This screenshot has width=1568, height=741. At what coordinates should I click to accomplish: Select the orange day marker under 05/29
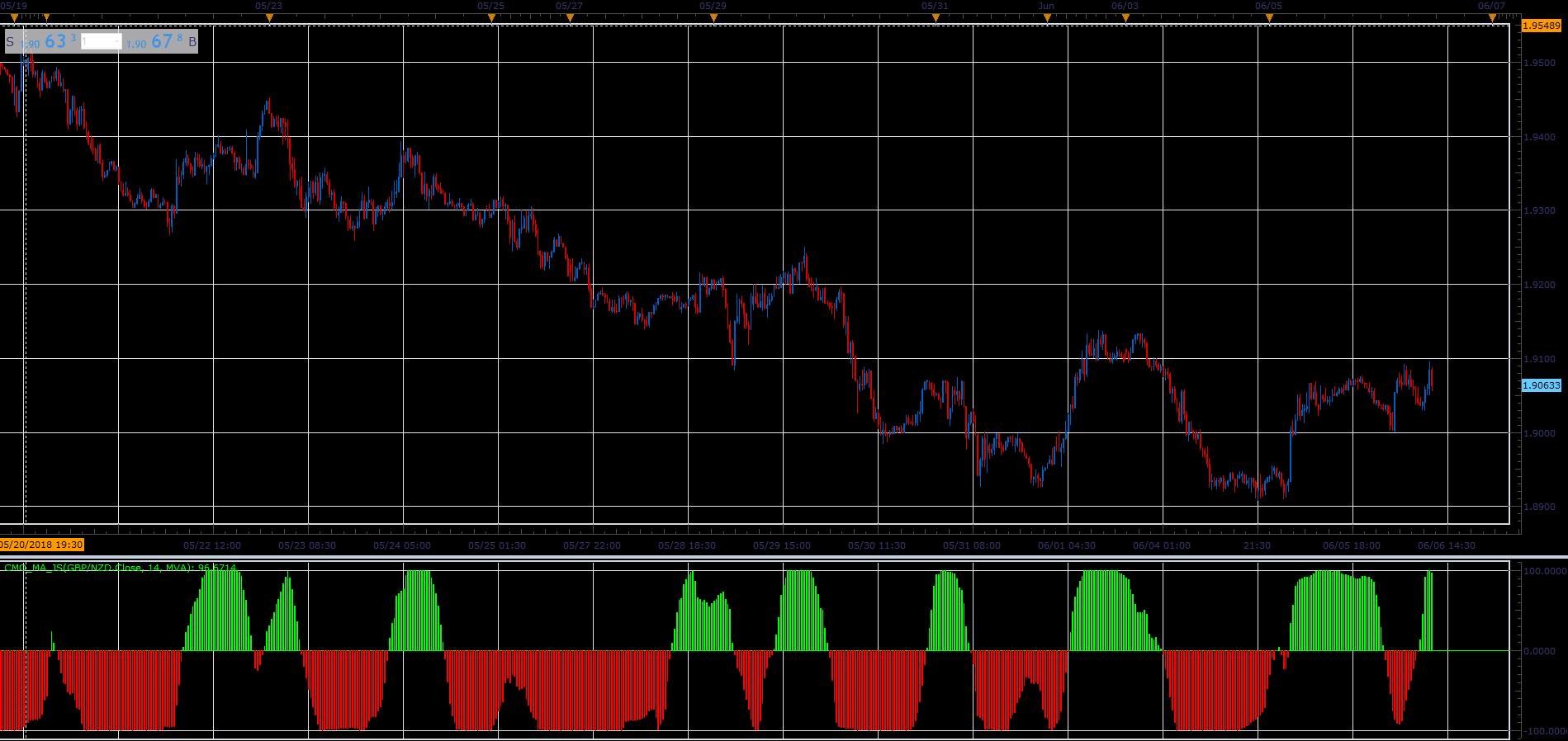713,17
